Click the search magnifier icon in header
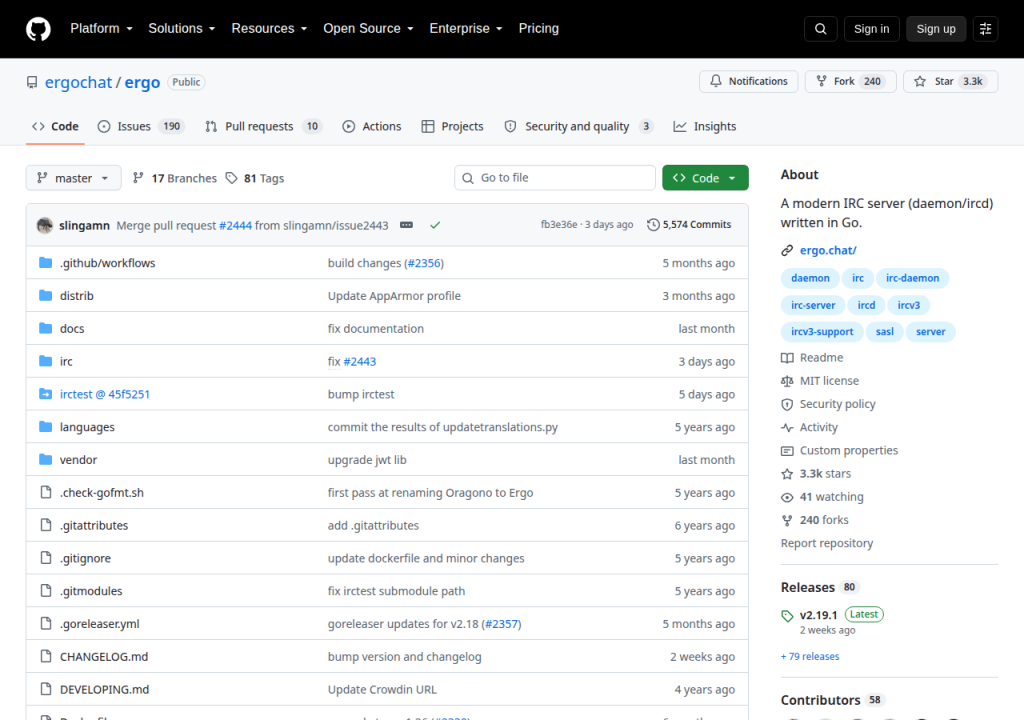 point(820,29)
